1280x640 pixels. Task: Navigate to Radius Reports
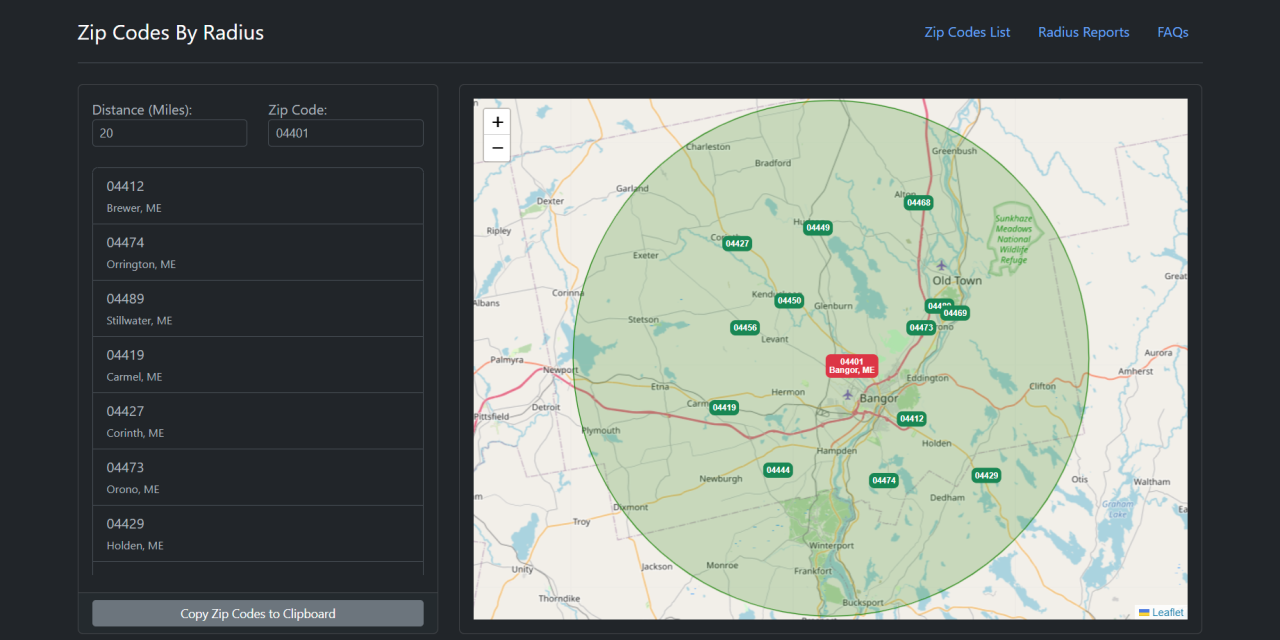tap(1083, 31)
